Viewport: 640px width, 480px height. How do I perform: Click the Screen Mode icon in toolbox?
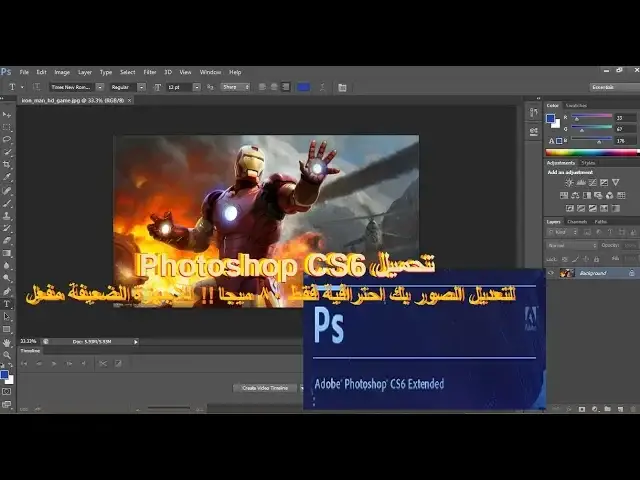tap(7, 404)
